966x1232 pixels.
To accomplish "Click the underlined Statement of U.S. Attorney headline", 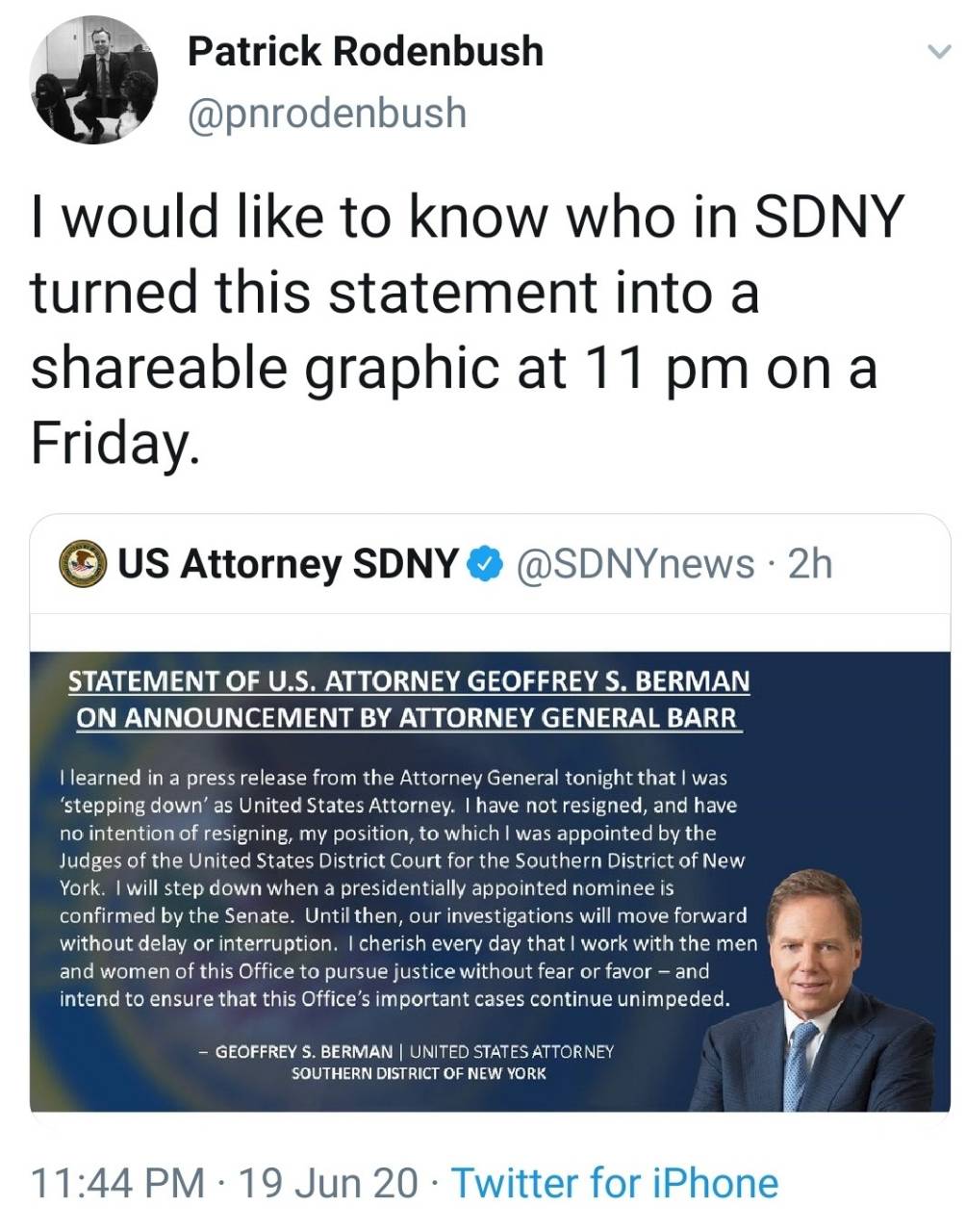I will point(409,699).
